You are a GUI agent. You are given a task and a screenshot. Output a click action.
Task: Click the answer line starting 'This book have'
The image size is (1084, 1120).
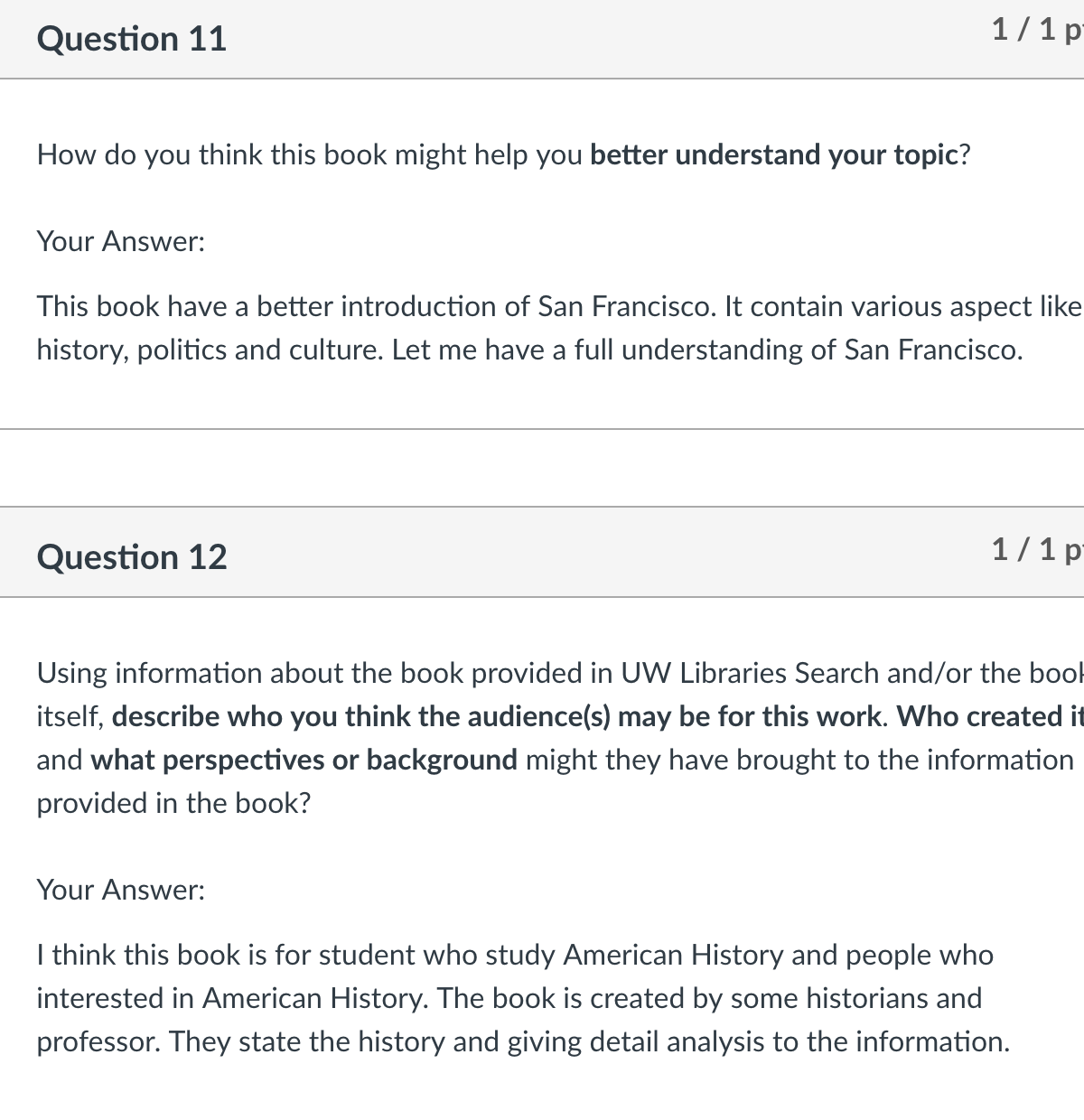pyautogui.click(x=559, y=307)
